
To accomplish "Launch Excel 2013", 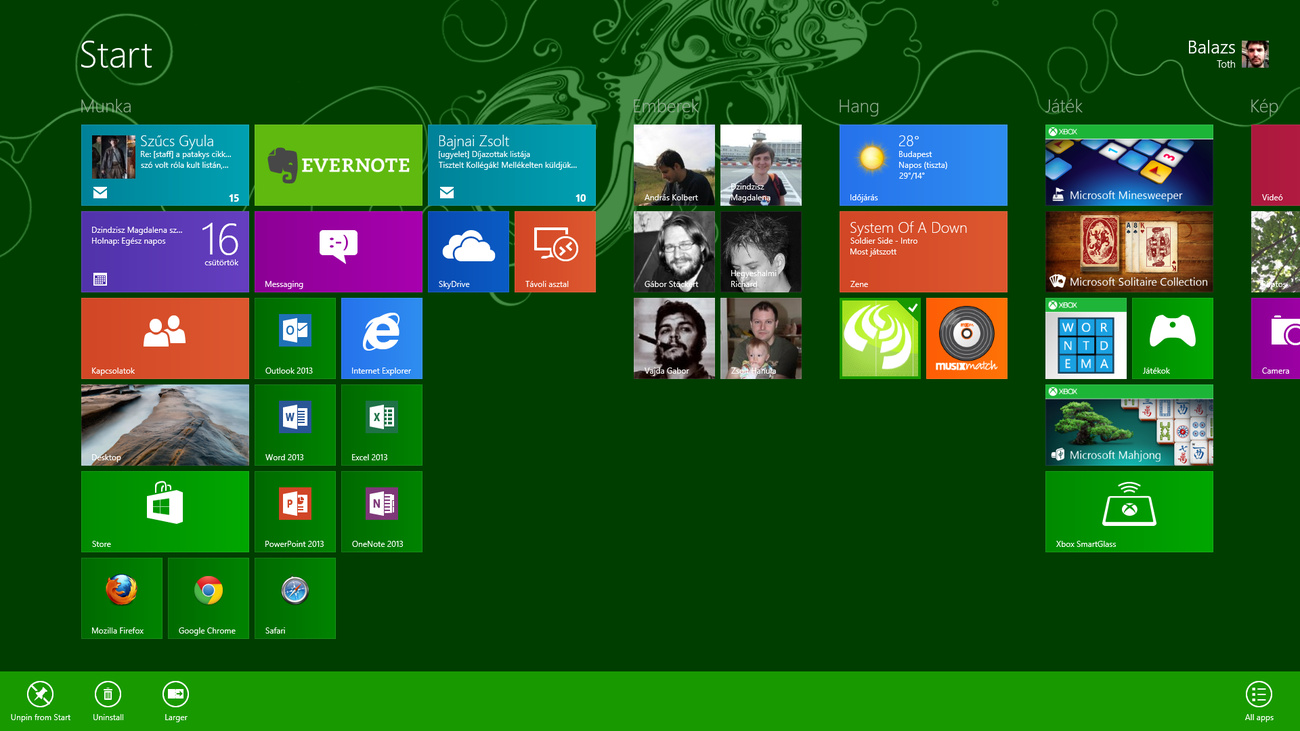I will pos(381,425).
